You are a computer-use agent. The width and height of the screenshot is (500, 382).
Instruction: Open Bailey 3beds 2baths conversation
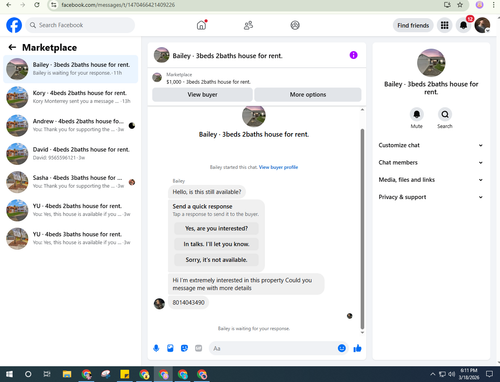click(x=71, y=69)
